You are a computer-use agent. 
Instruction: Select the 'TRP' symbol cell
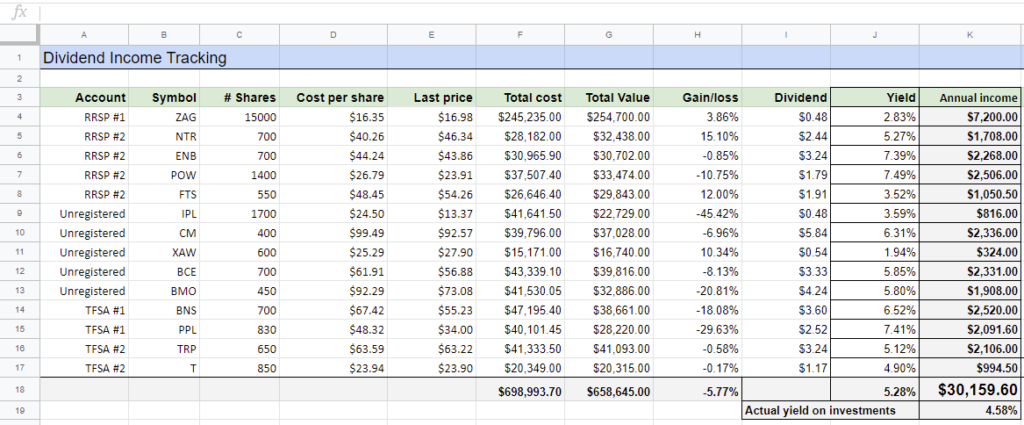(x=164, y=349)
